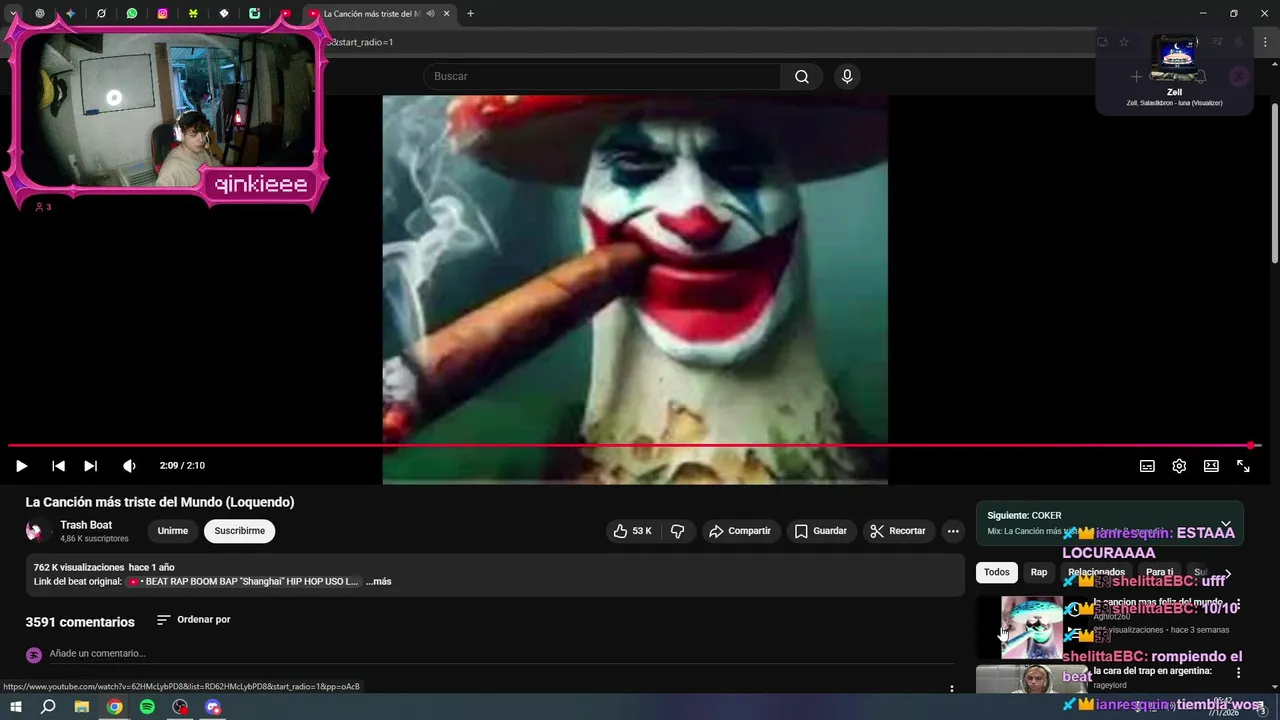Open tab search dropdown in Chrome tab strip

(x=13, y=14)
